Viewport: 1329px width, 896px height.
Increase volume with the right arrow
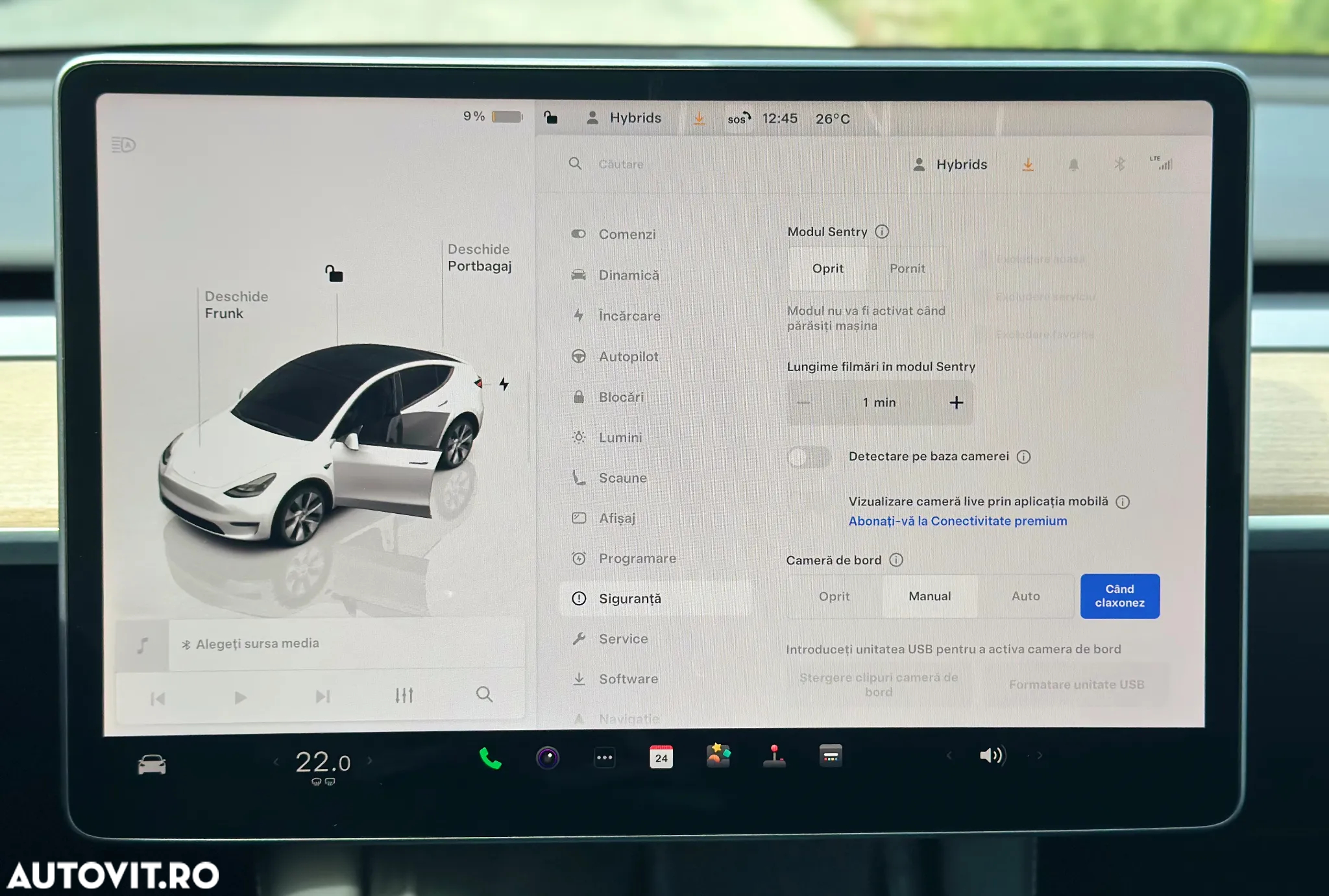pos(1040,755)
